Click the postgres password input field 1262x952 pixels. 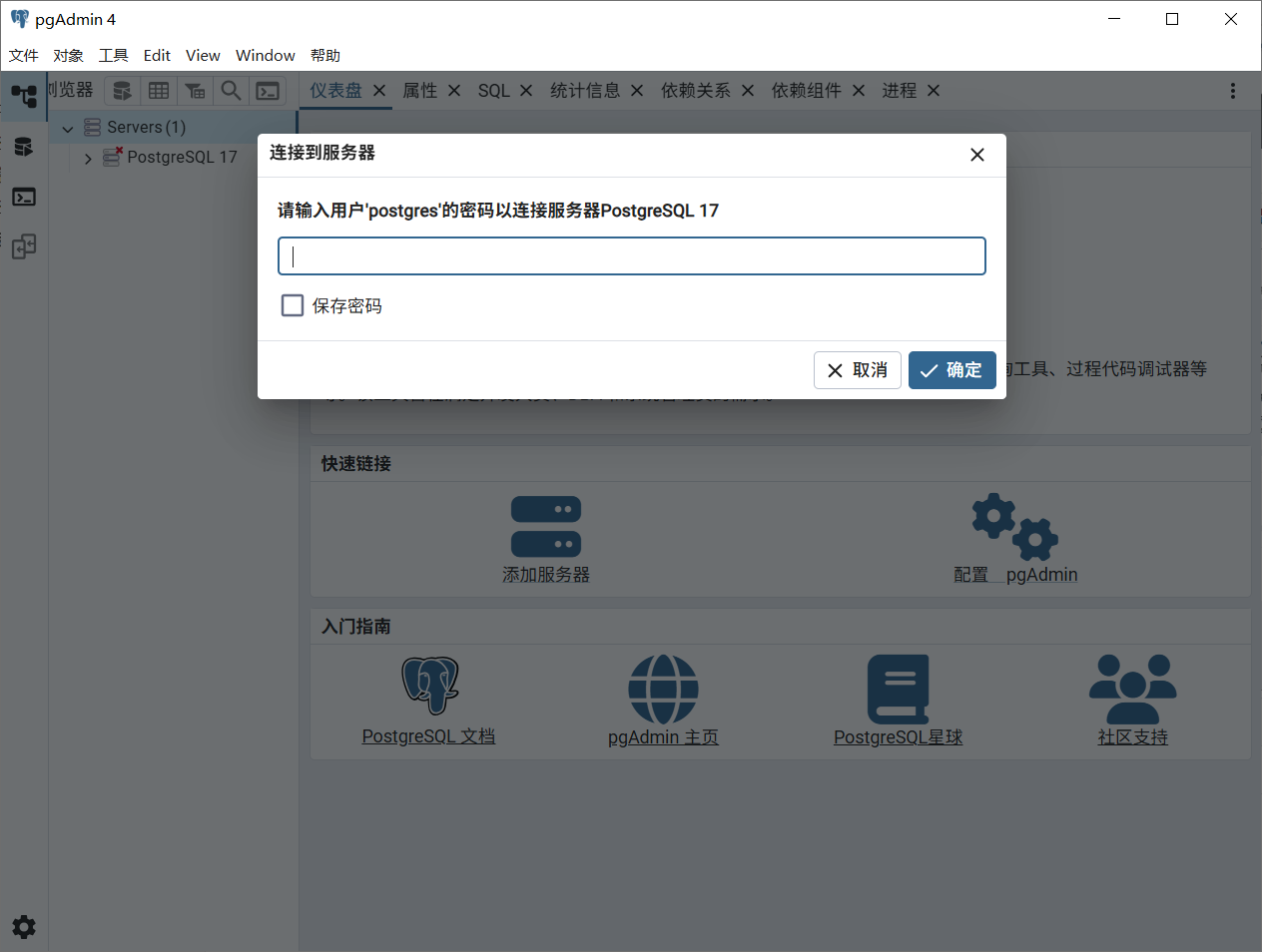pos(632,255)
